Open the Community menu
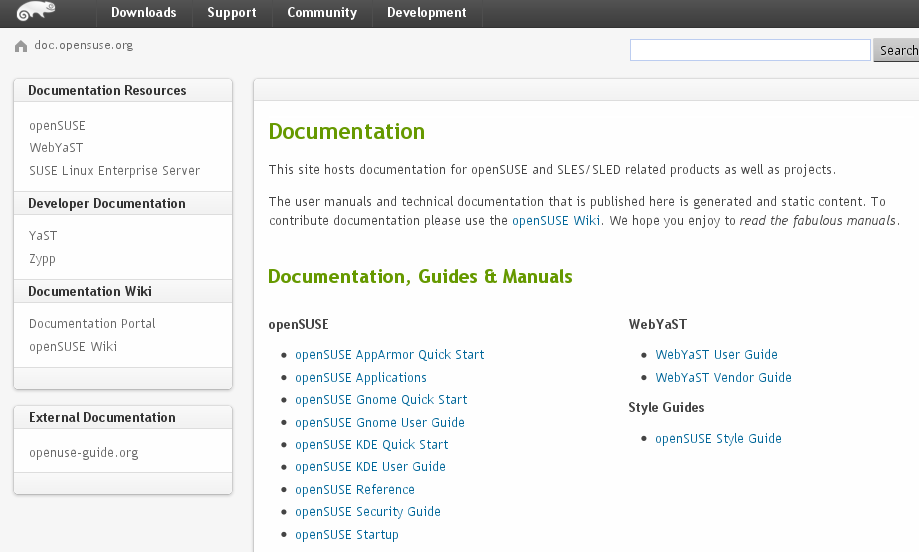 click(x=322, y=13)
